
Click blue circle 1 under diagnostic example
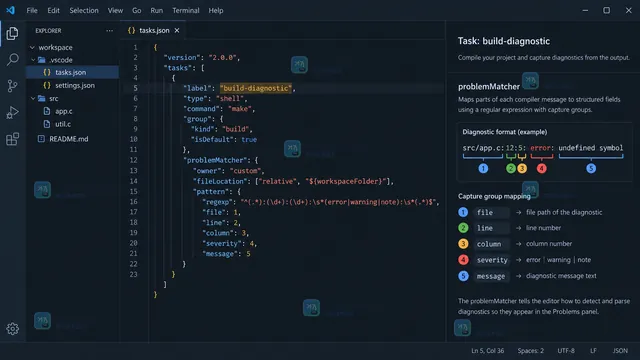click(x=483, y=168)
